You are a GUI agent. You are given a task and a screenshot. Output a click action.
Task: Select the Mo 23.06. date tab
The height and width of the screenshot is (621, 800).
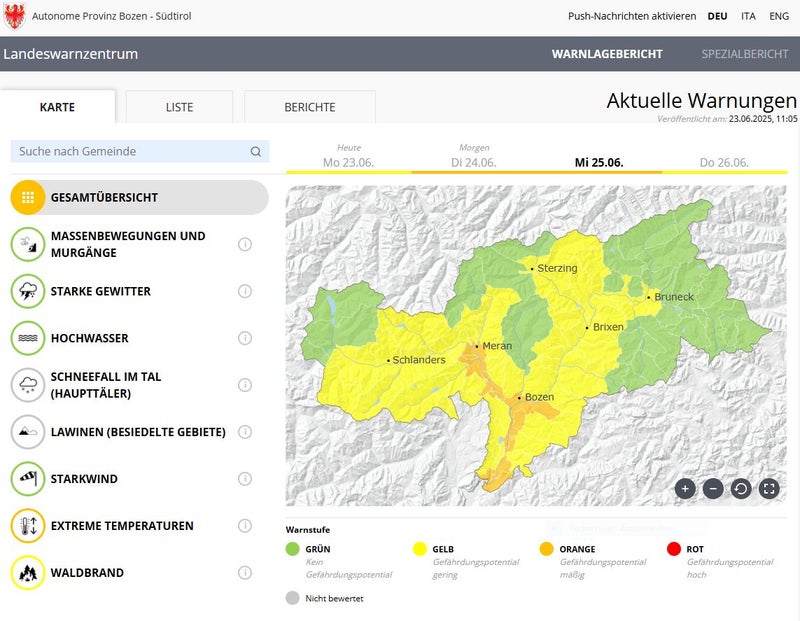click(x=348, y=162)
